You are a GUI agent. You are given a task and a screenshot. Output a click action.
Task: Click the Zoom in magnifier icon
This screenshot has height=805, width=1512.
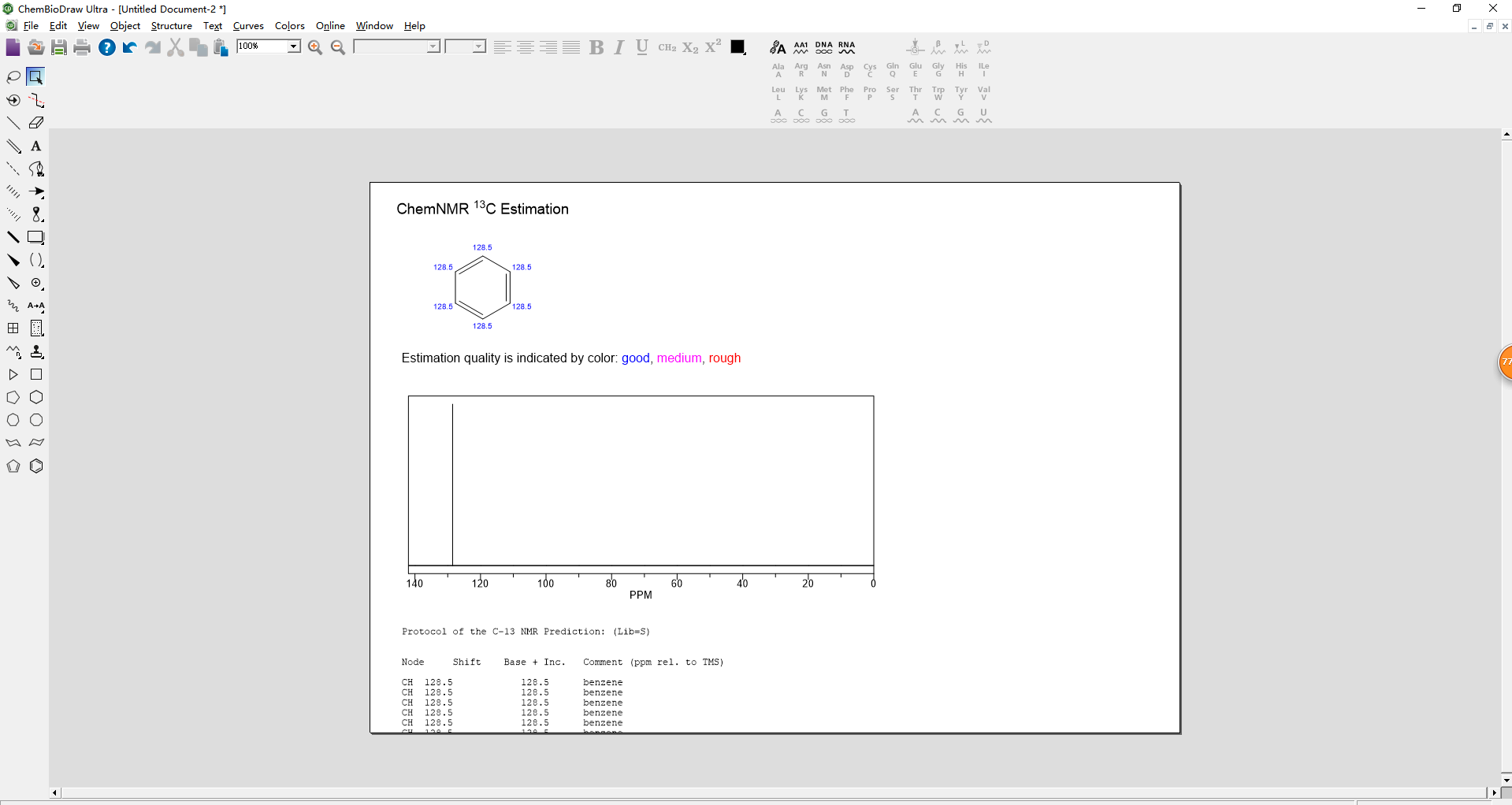[x=315, y=48]
